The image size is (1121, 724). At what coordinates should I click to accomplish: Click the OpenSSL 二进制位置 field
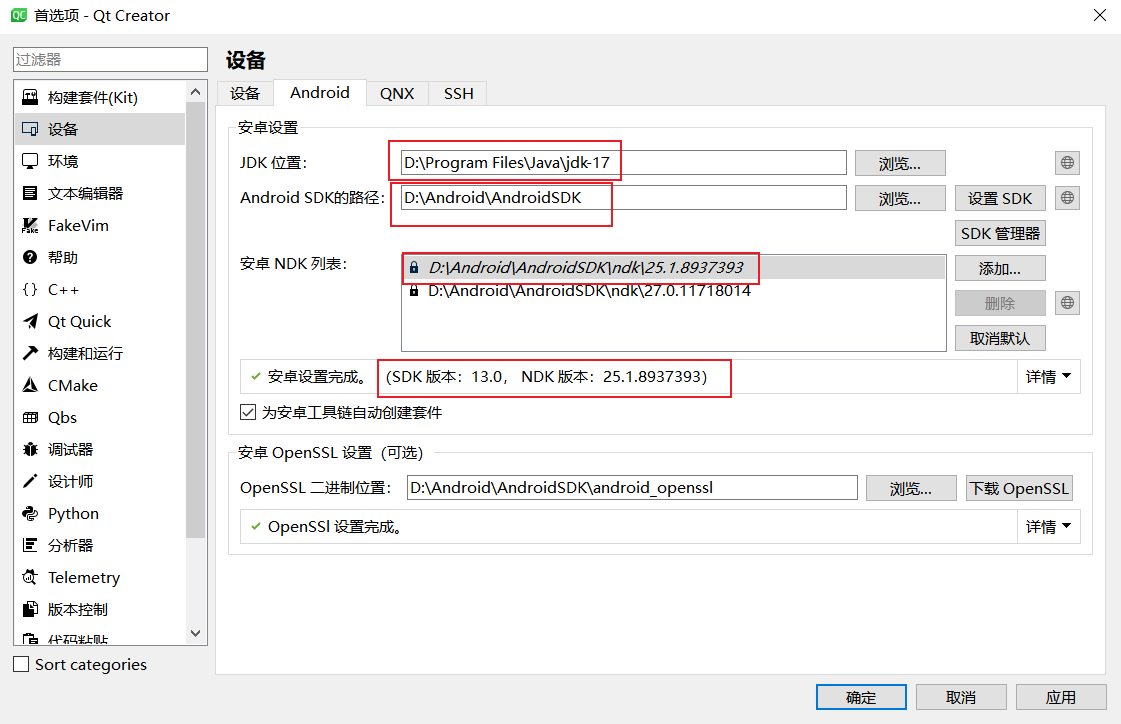632,488
